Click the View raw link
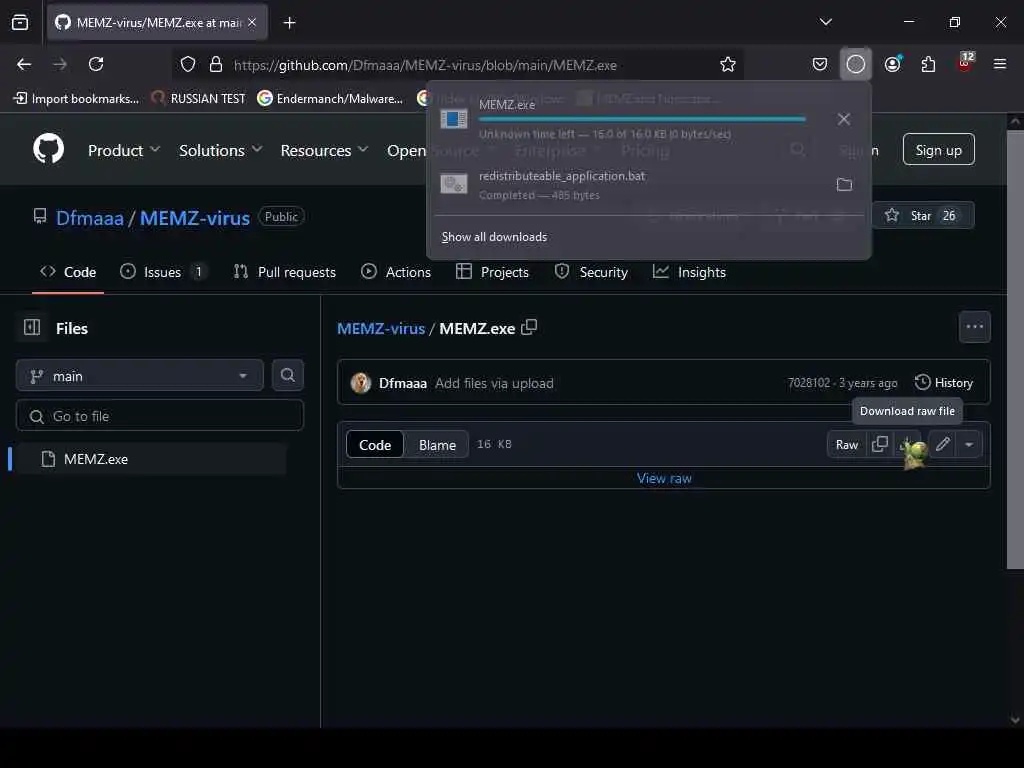The width and height of the screenshot is (1024, 768). coord(664,478)
